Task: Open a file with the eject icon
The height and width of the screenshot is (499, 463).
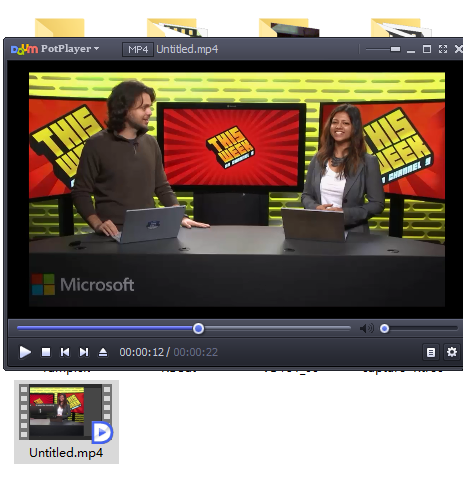Action: 103,352
